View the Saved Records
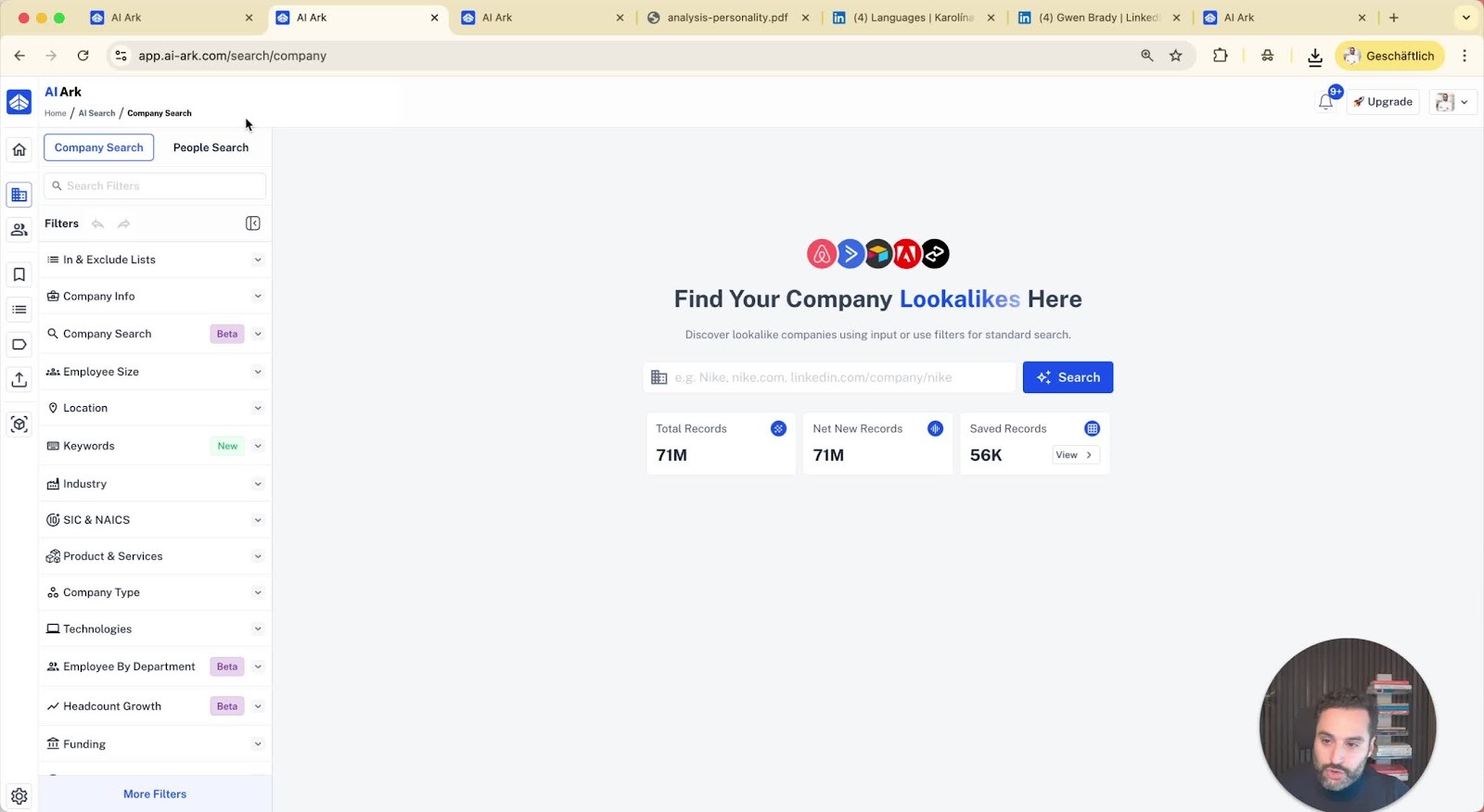The image size is (1484, 812). pos(1076,455)
